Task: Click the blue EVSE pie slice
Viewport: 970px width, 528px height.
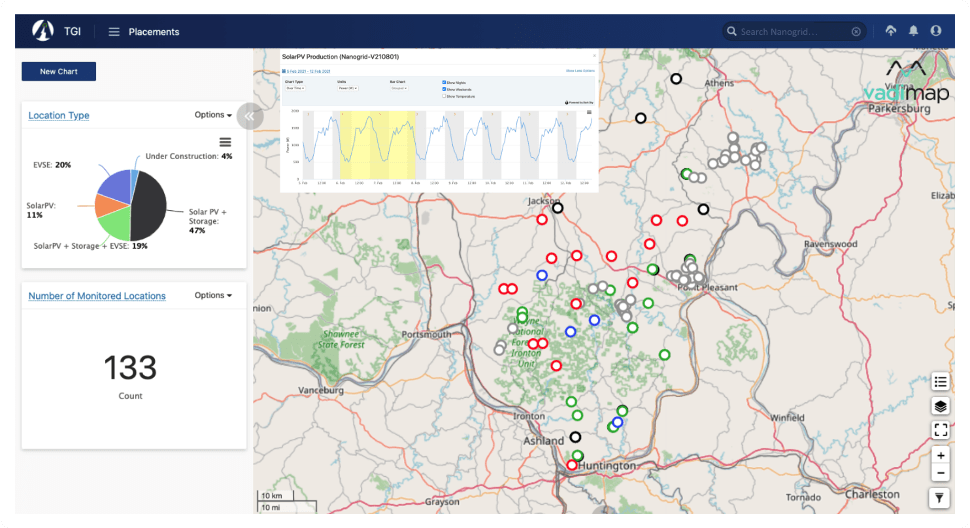Action: tap(116, 187)
